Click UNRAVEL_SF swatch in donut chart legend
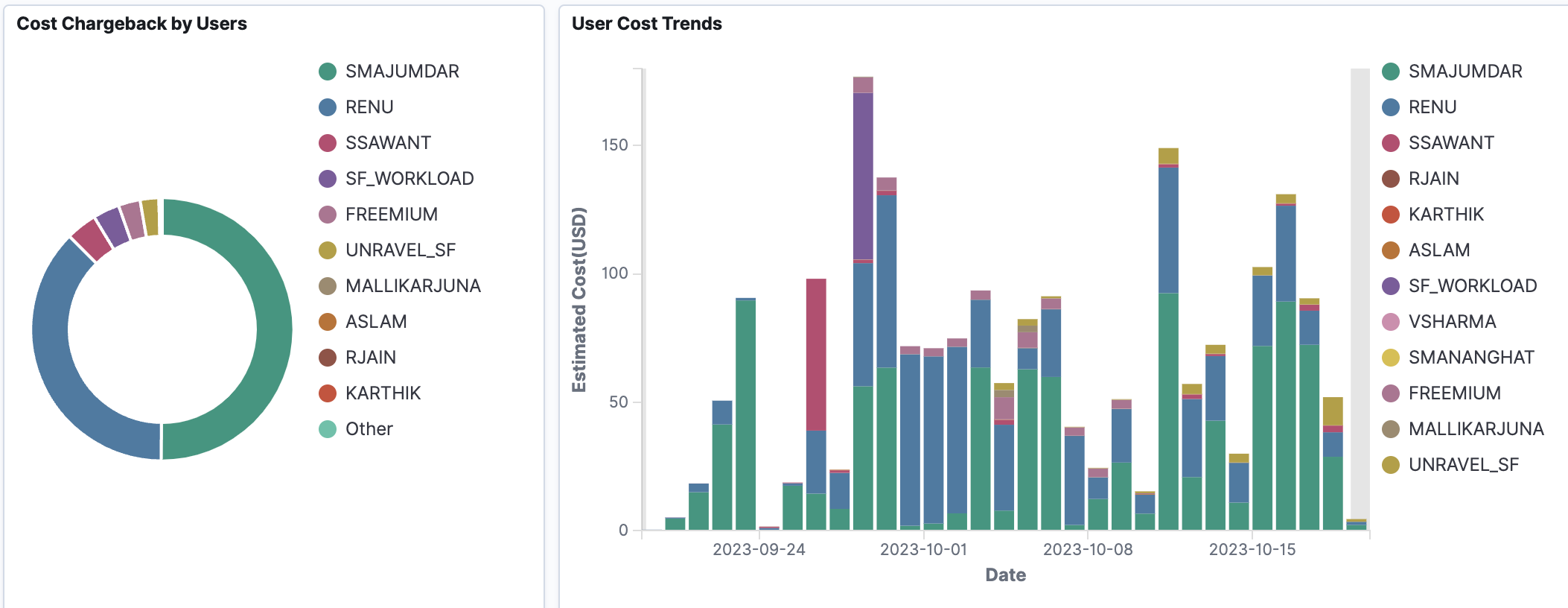 [x=328, y=250]
